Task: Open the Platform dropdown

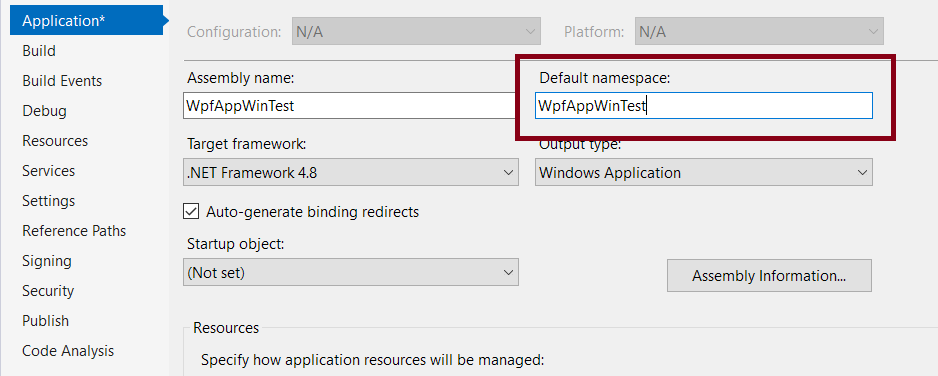Action: tap(759, 32)
